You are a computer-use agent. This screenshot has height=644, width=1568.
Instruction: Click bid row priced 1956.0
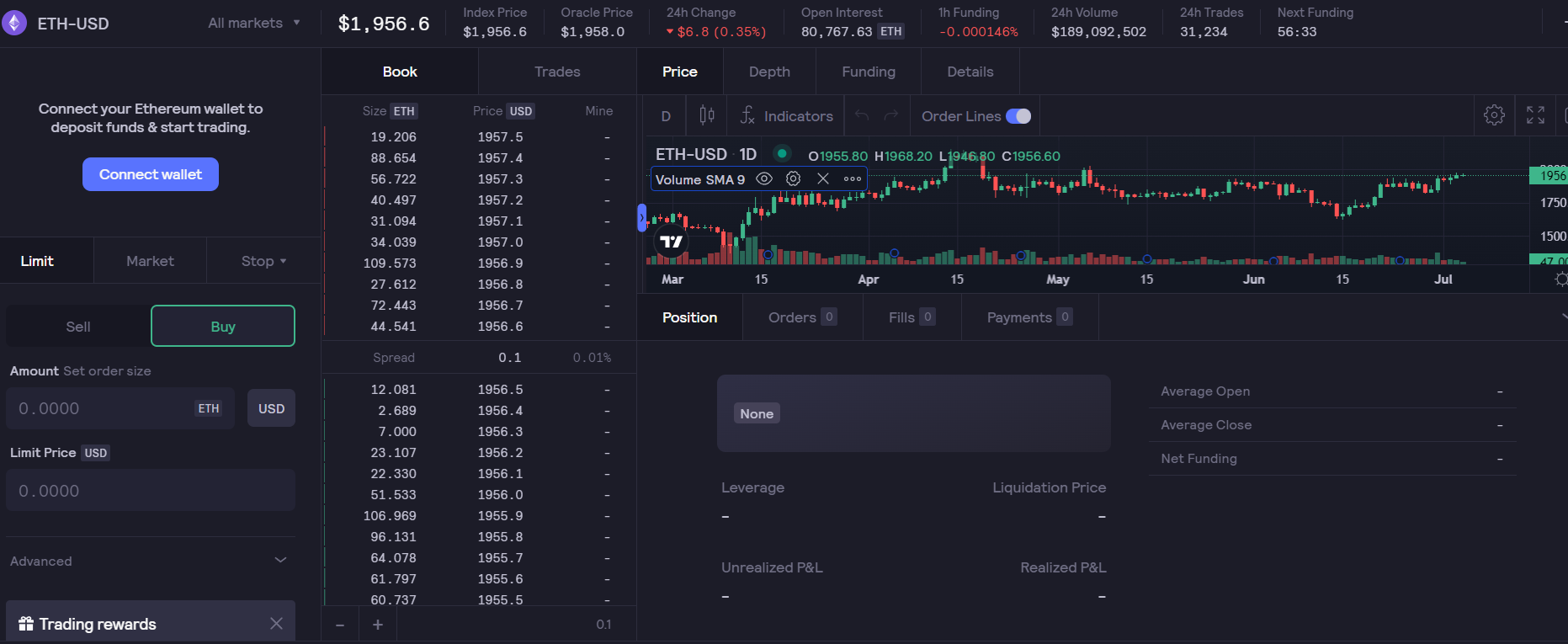pyautogui.click(x=480, y=494)
